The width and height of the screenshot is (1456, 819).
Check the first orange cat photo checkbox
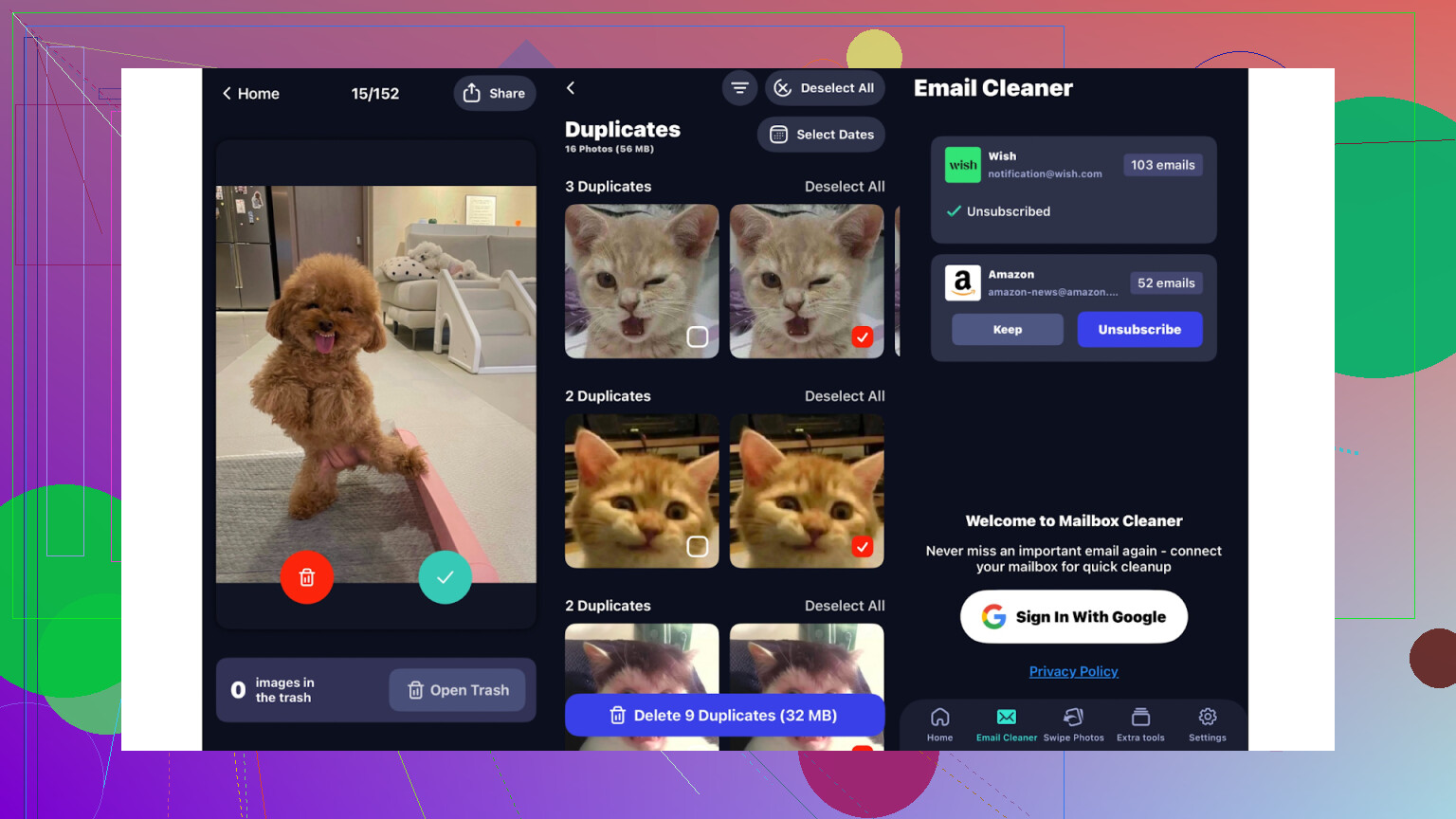point(698,546)
